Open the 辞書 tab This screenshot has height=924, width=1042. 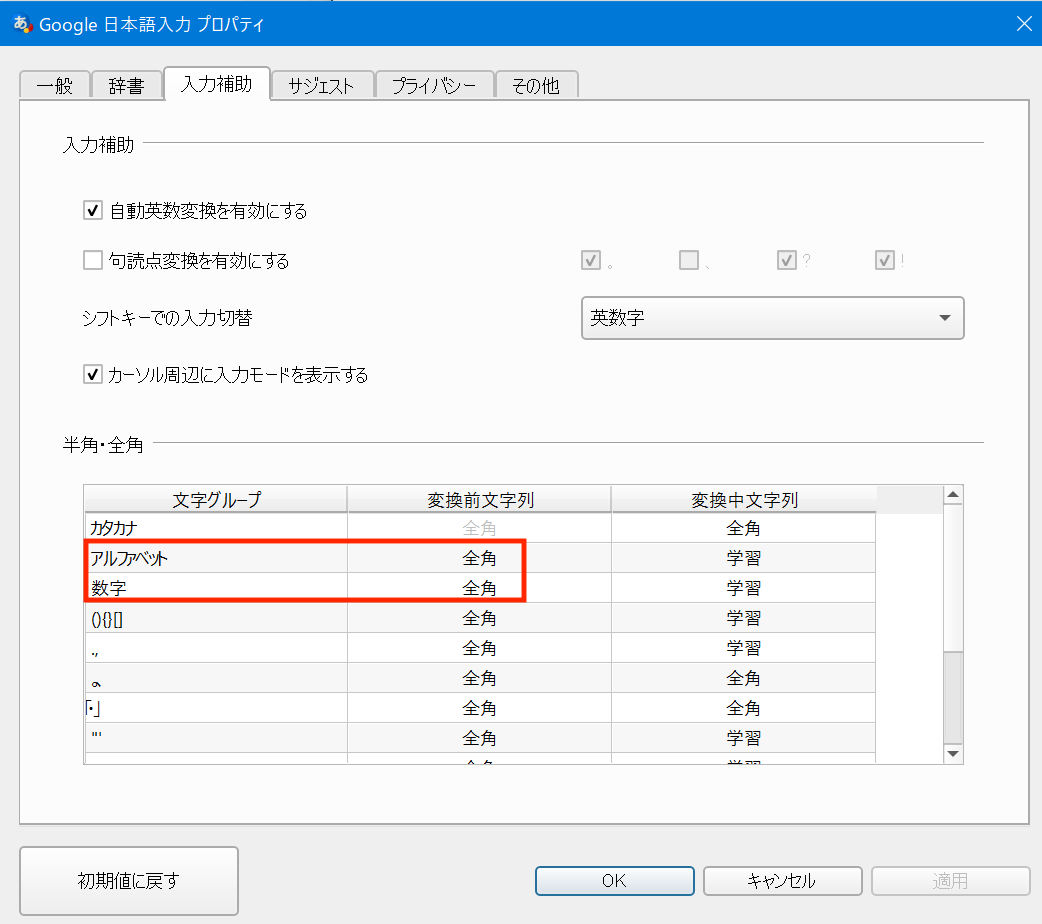tap(126, 86)
